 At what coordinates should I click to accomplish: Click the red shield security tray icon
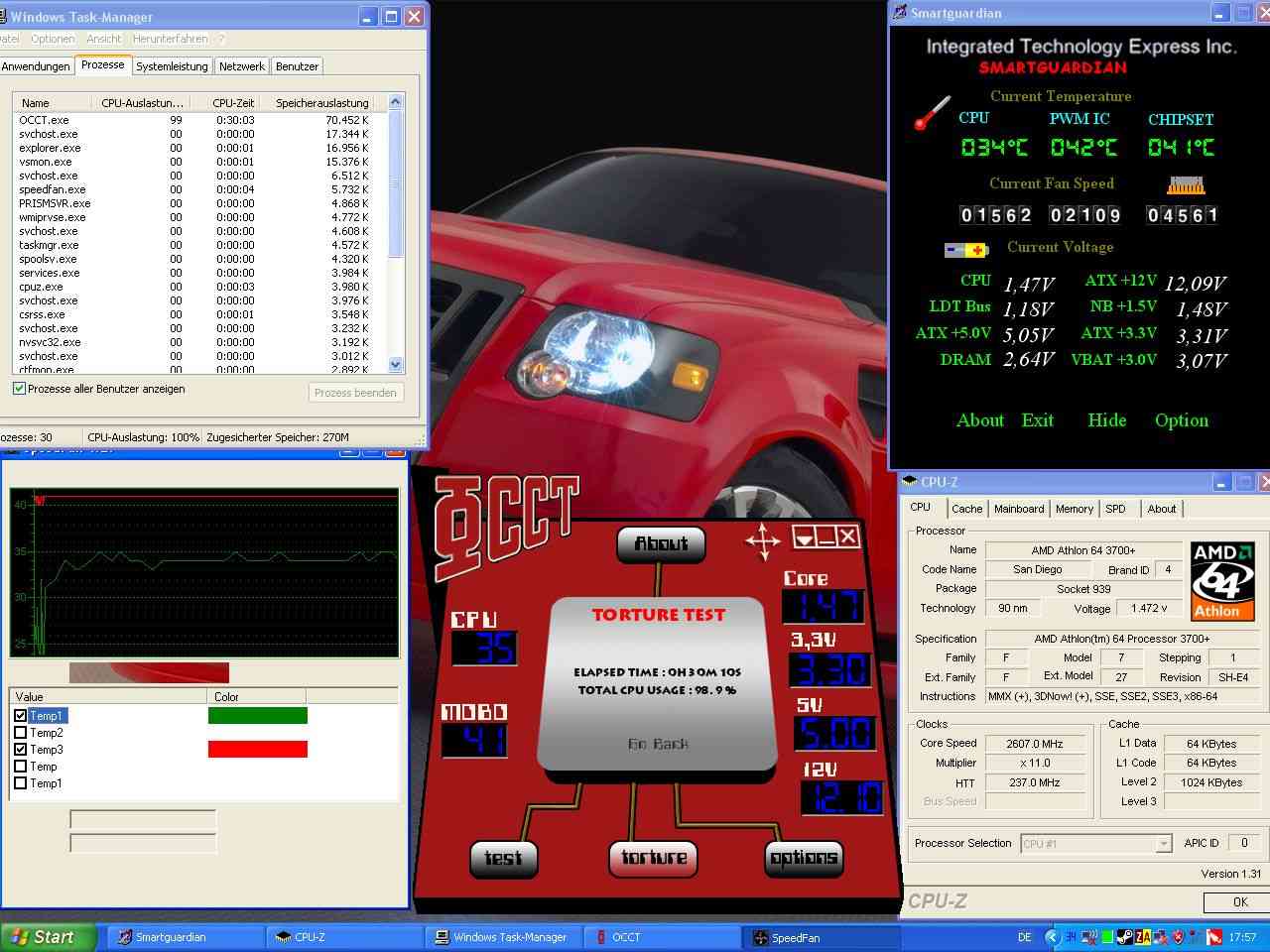pyautogui.click(x=1178, y=937)
